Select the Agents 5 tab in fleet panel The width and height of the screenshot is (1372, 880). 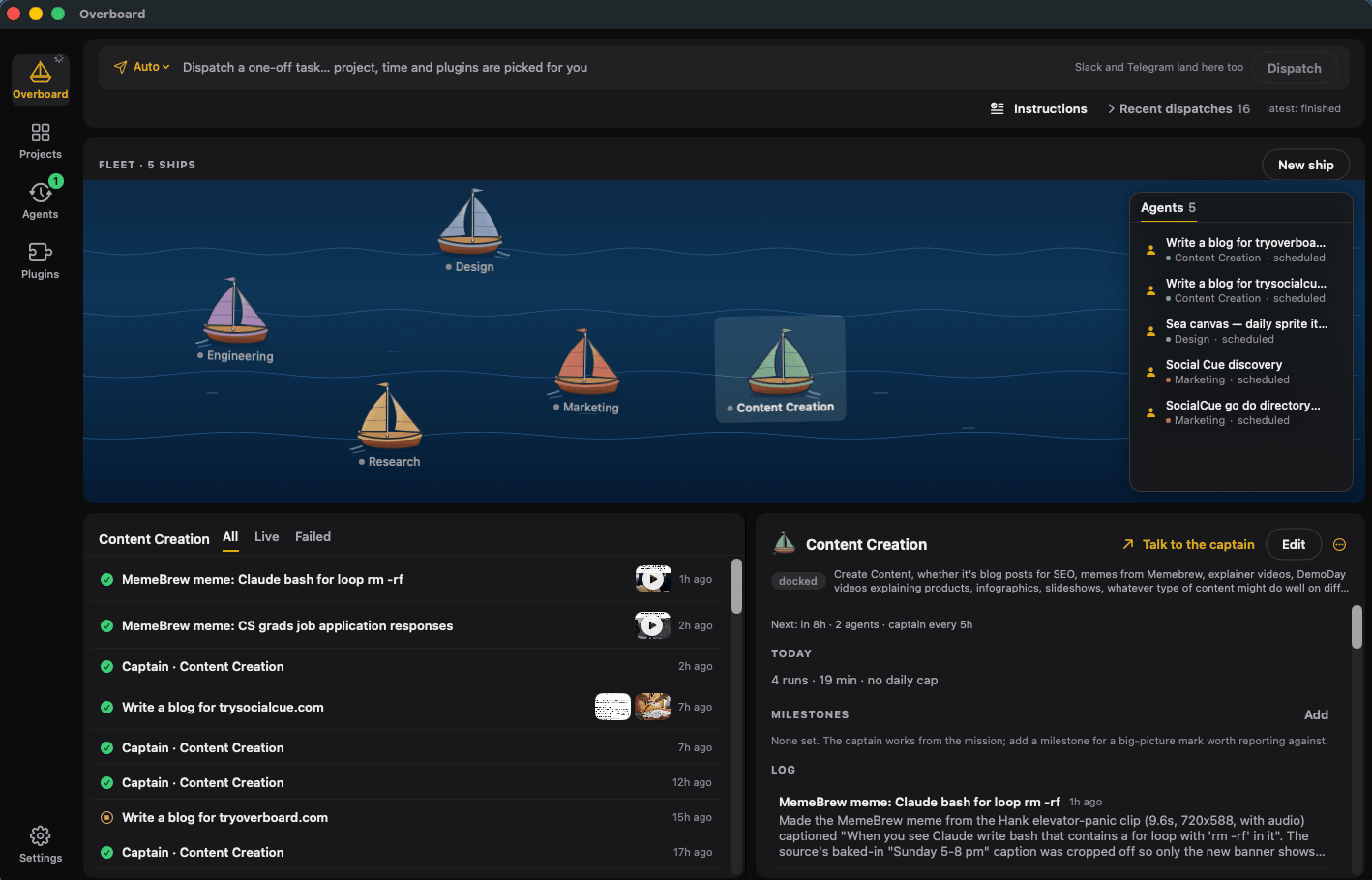pyautogui.click(x=1168, y=208)
